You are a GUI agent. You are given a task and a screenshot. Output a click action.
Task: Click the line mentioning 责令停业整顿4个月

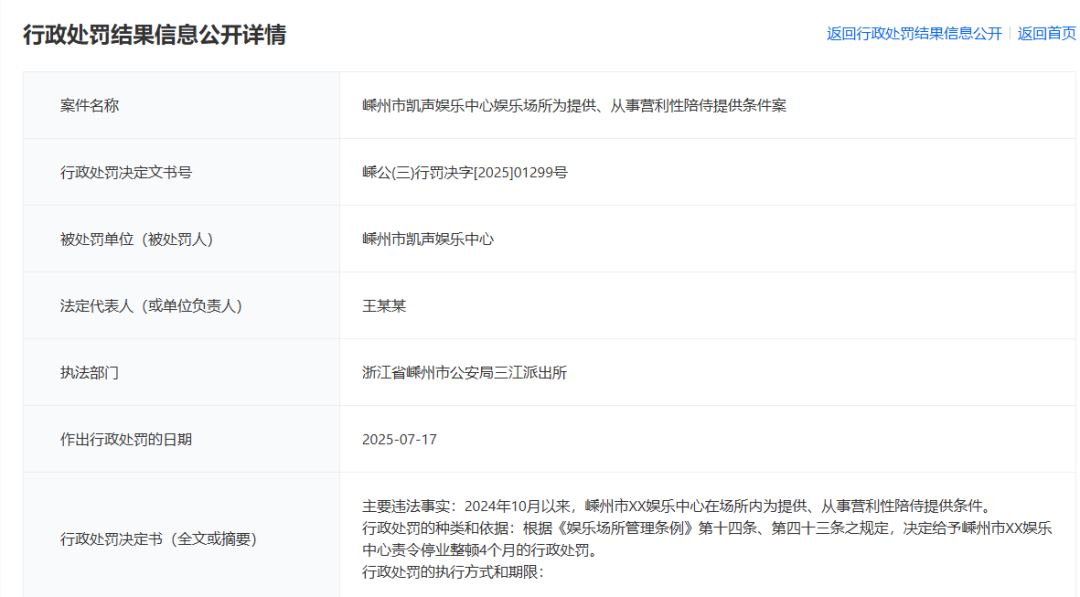click(x=479, y=550)
